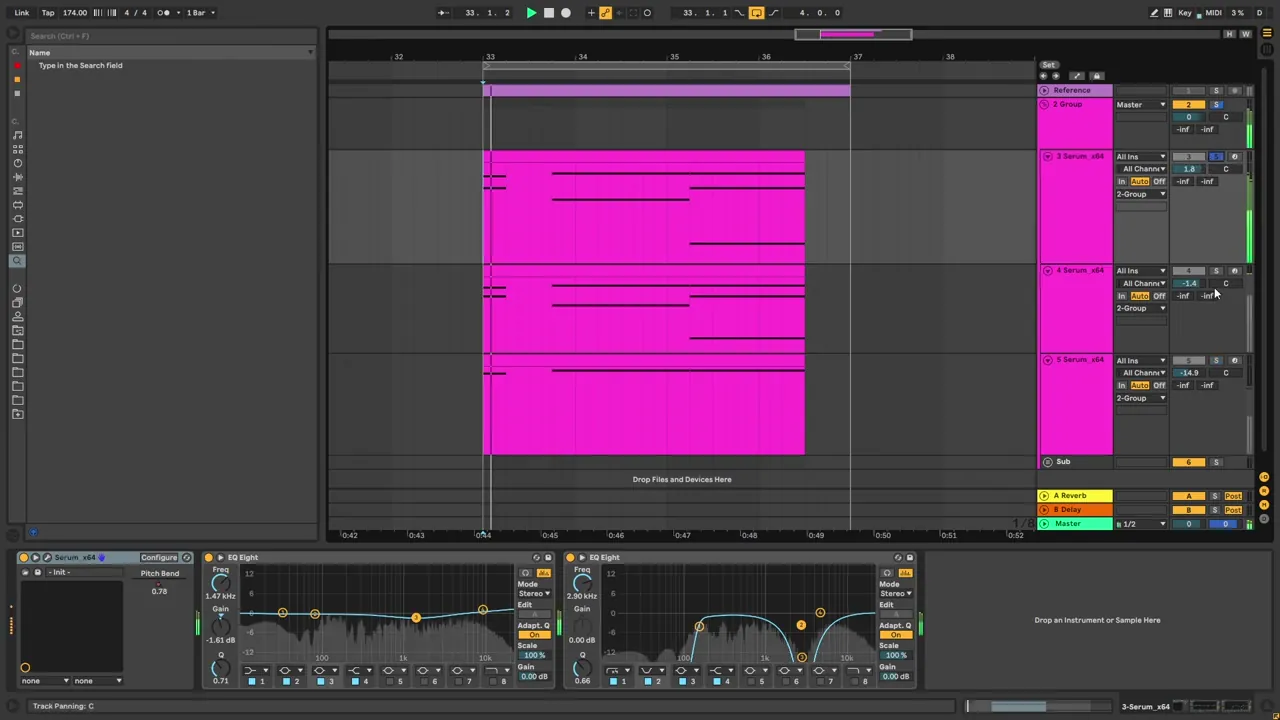The height and width of the screenshot is (720, 1280).
Task: Select the orange collection color tag
Action: coord(17,79)
